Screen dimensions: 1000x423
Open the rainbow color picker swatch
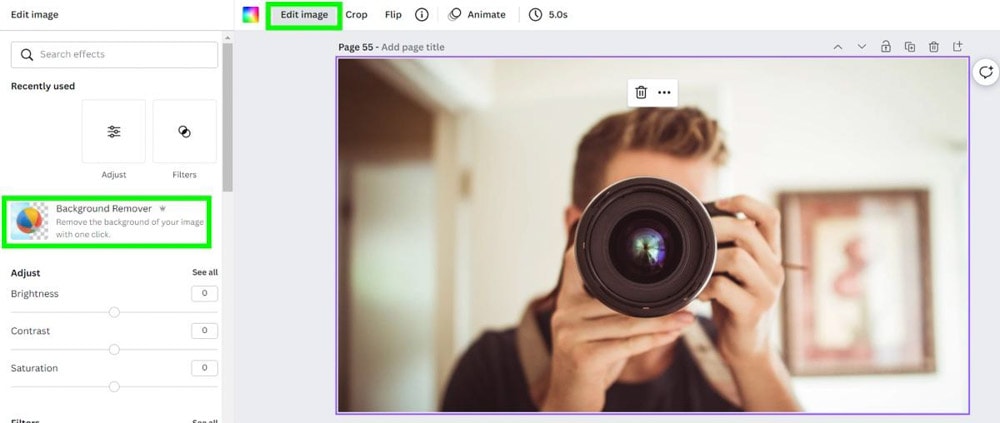(x=251, y=15)
